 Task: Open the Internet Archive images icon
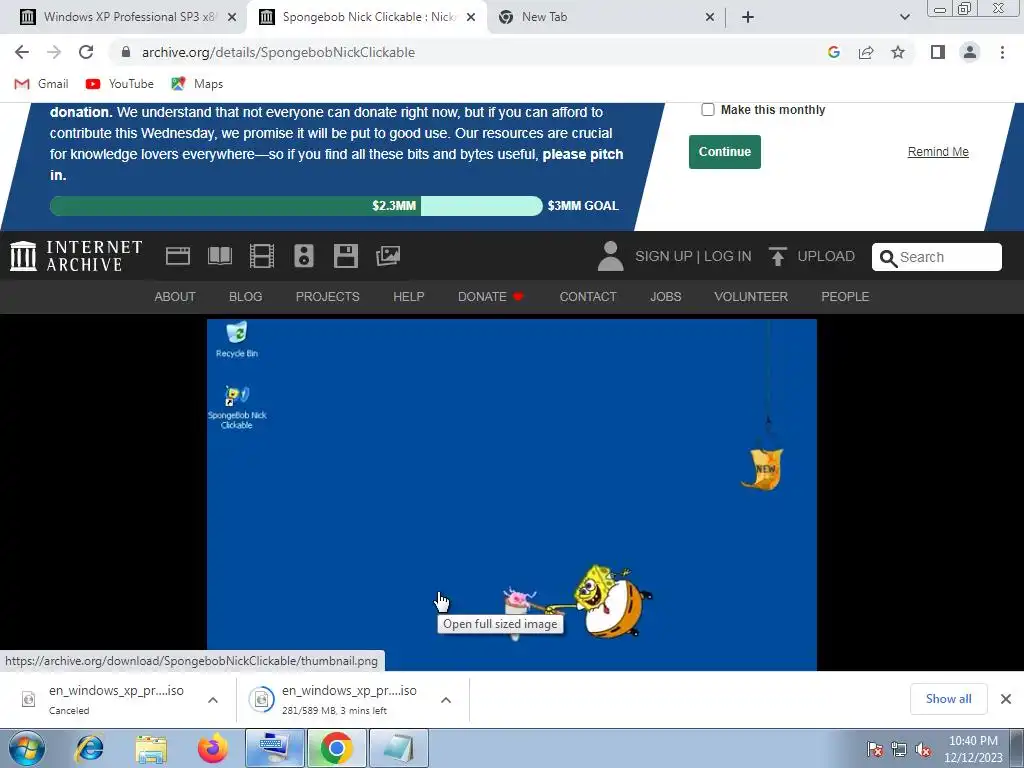click(388, 256)
